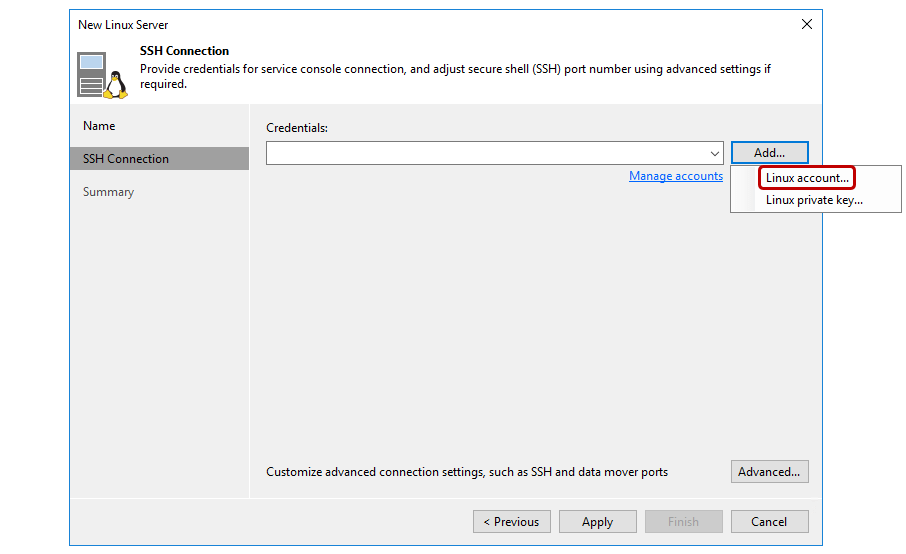This screenshot has width=906, height=554.
Task: Click the Finish button
Action: point(684,522)
